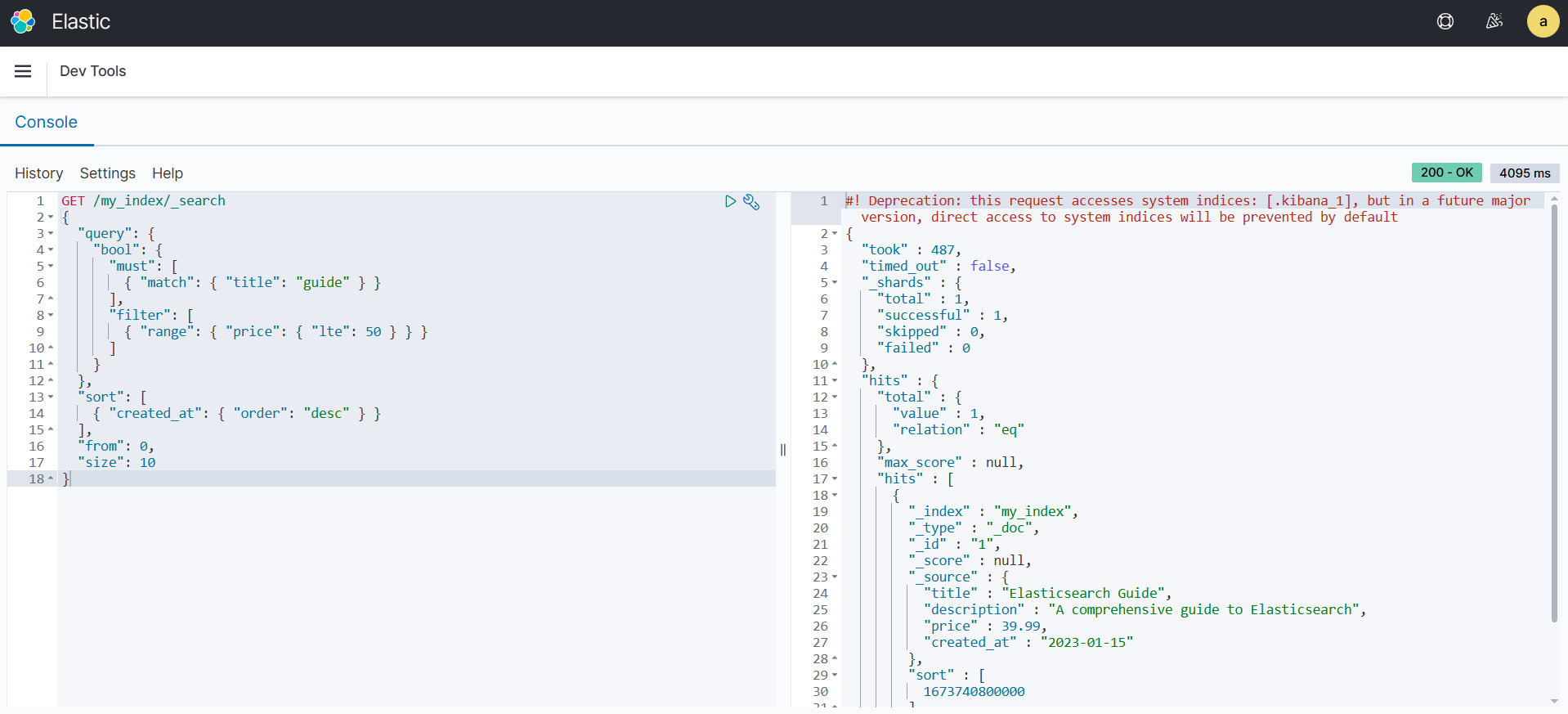Click the 200 - OK status badge

point(1446,173)
